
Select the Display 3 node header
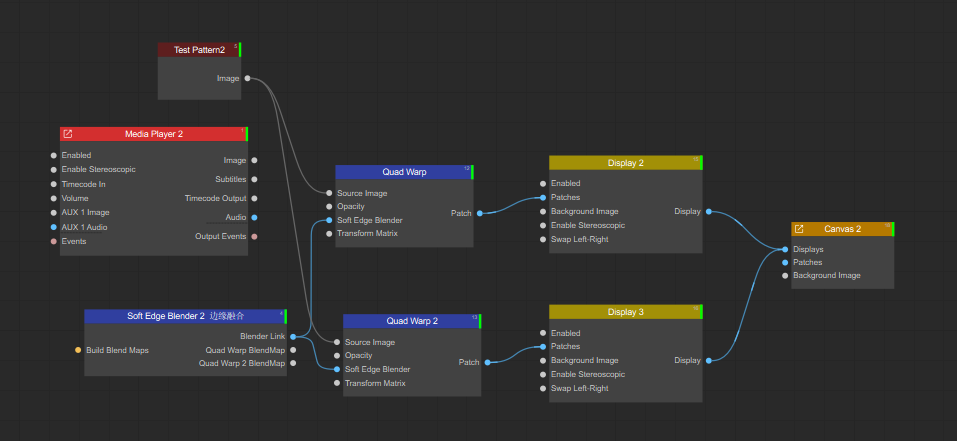click(x=625, y=312)
